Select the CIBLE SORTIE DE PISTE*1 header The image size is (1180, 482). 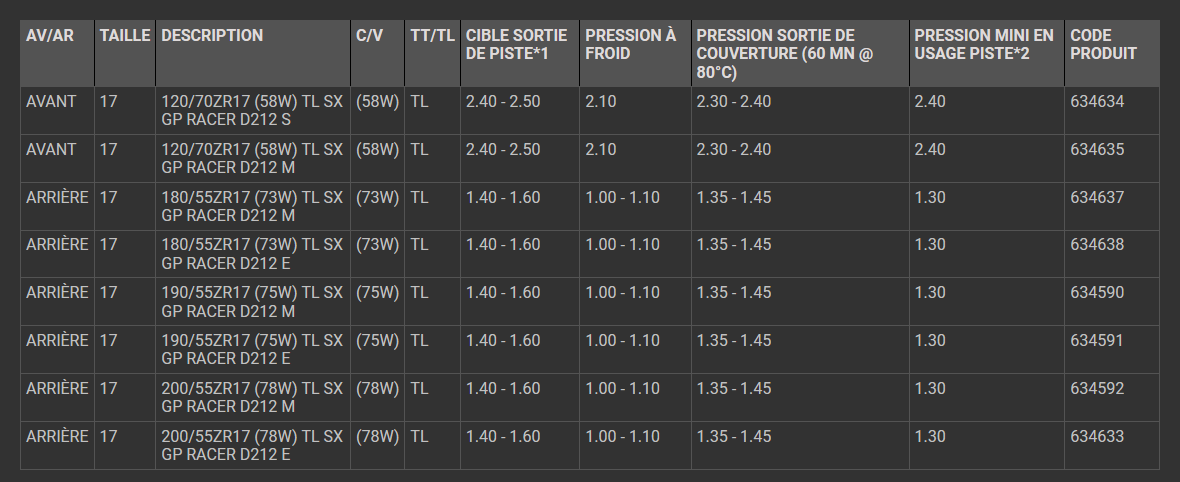[x=516, y=44]
